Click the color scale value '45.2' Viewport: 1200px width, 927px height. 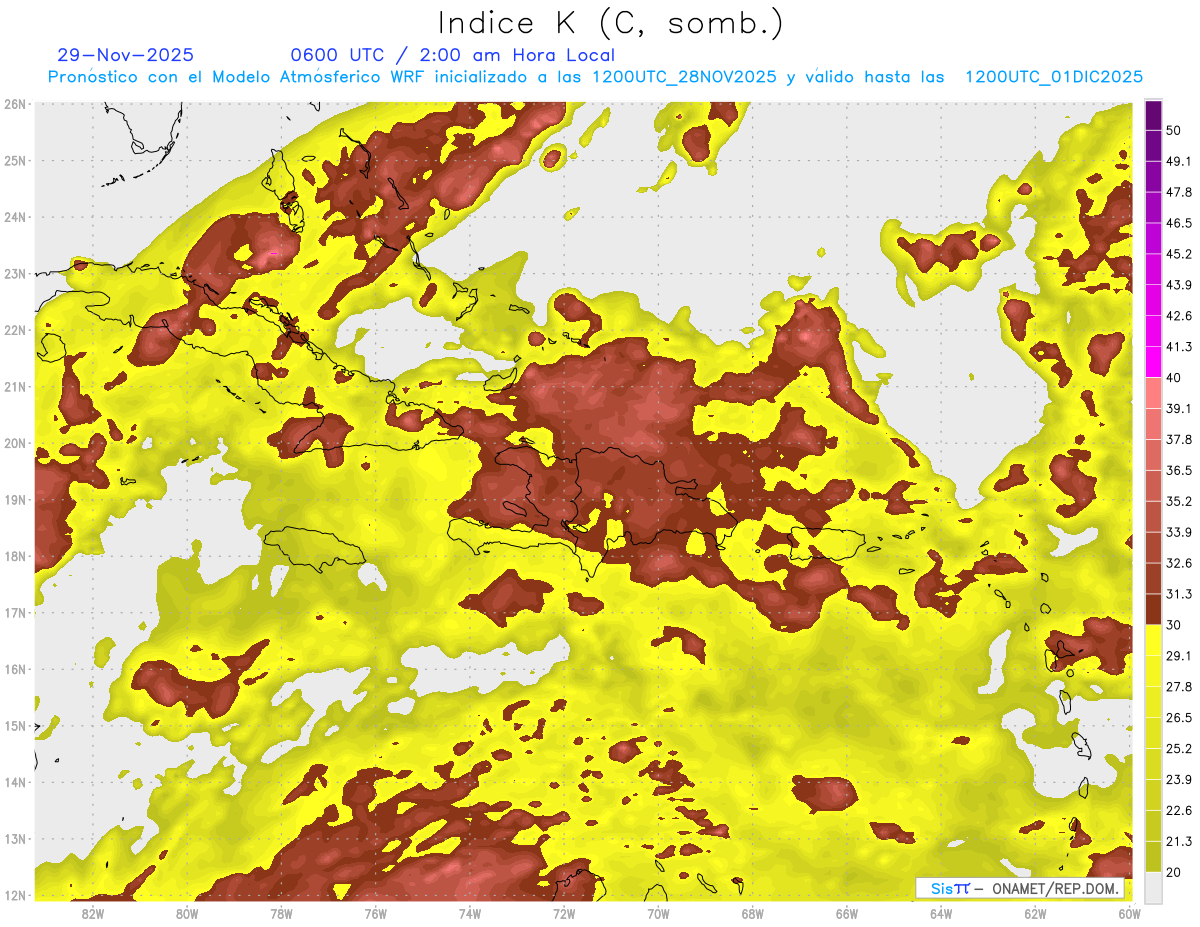click(1178, 254)
